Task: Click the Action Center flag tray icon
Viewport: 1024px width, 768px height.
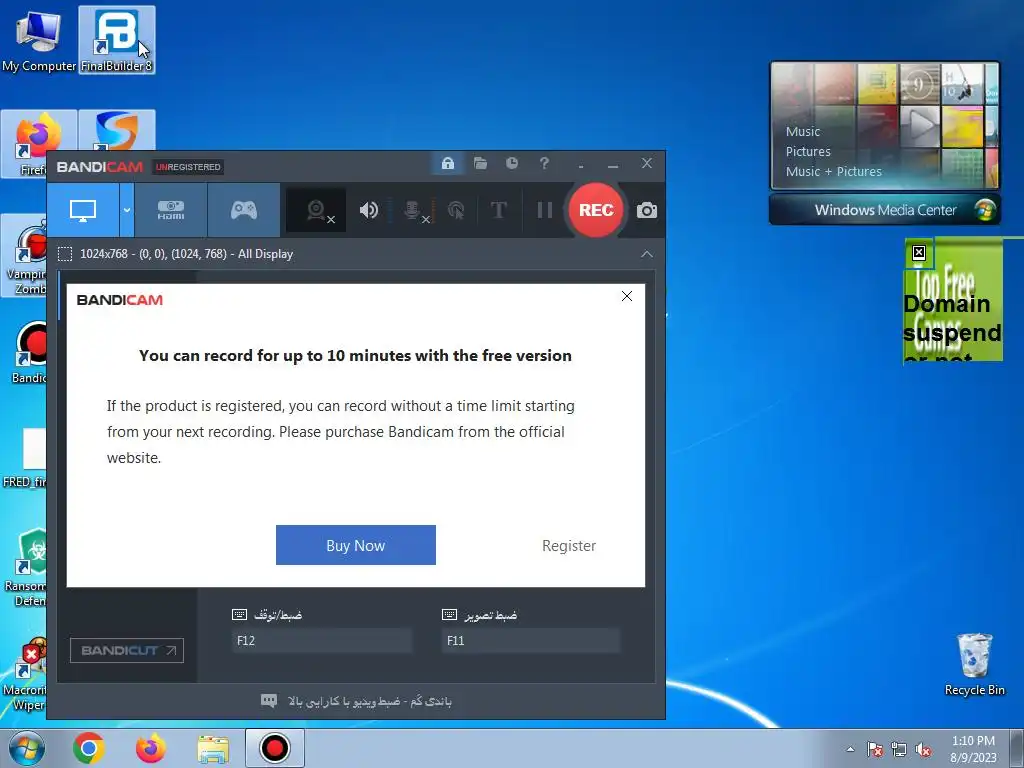Action: (875, 749)
